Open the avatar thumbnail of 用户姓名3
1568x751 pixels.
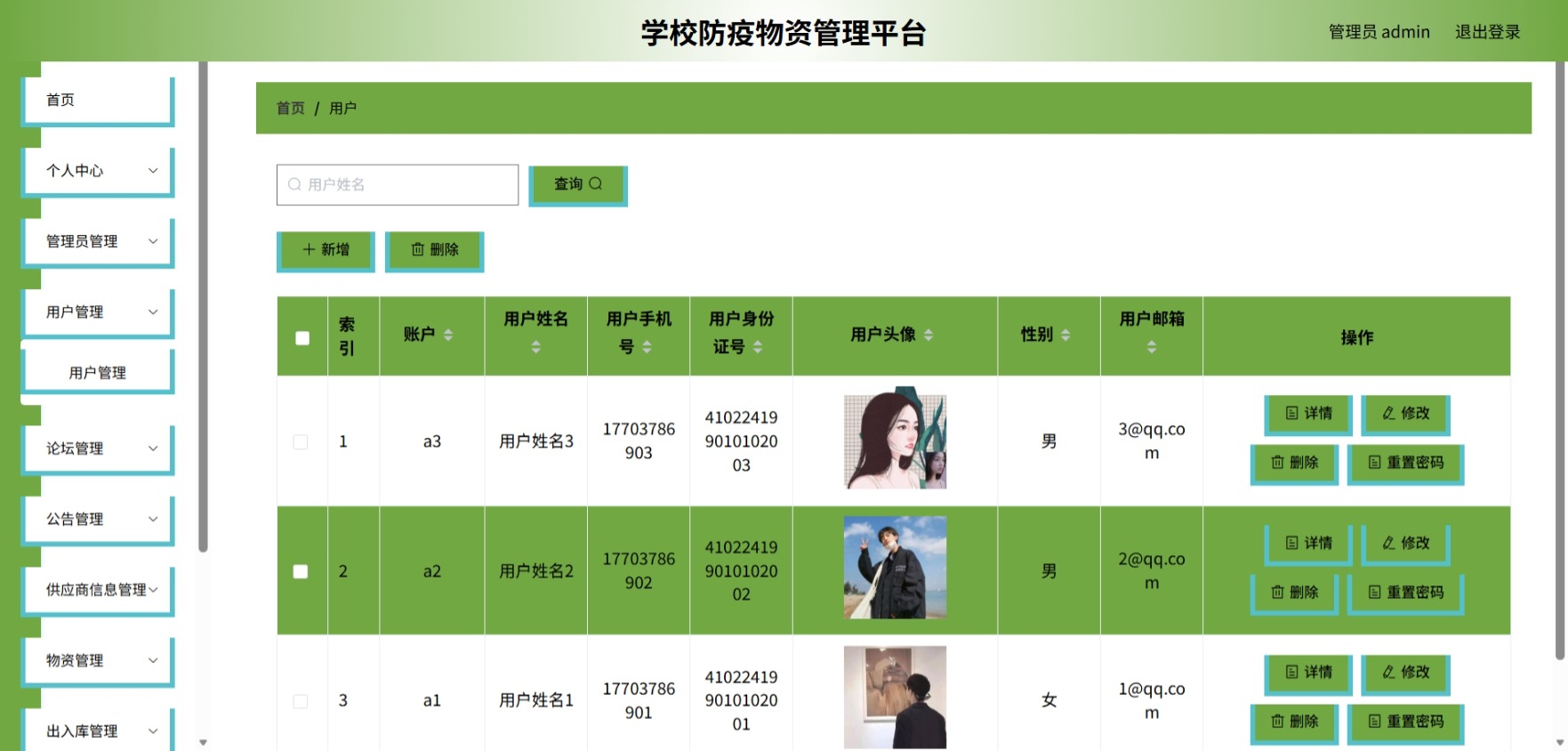coord(895,438)
